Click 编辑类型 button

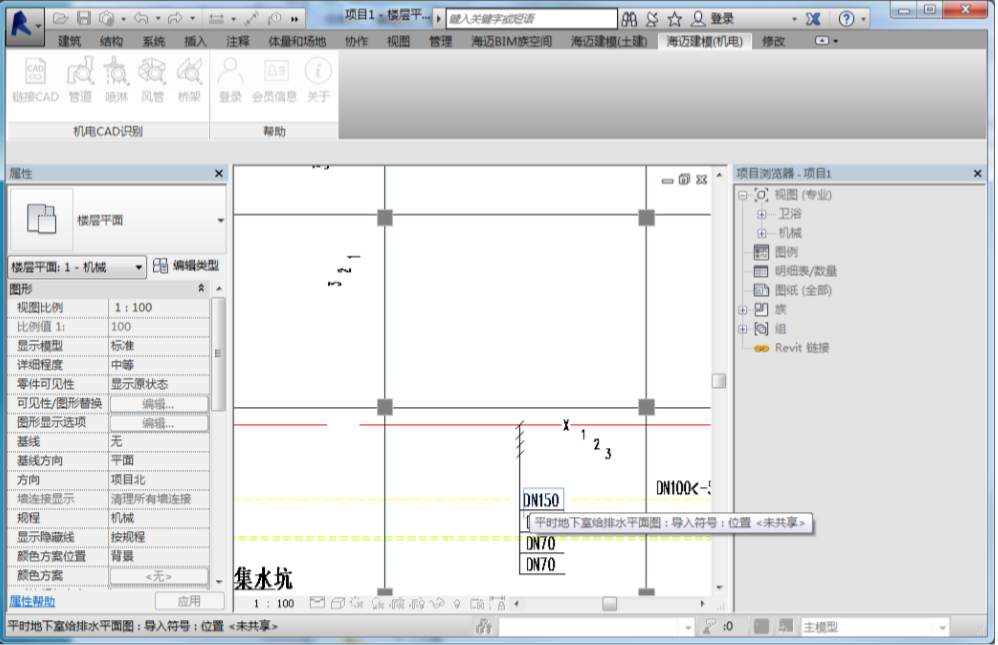[x=186, y=266]
